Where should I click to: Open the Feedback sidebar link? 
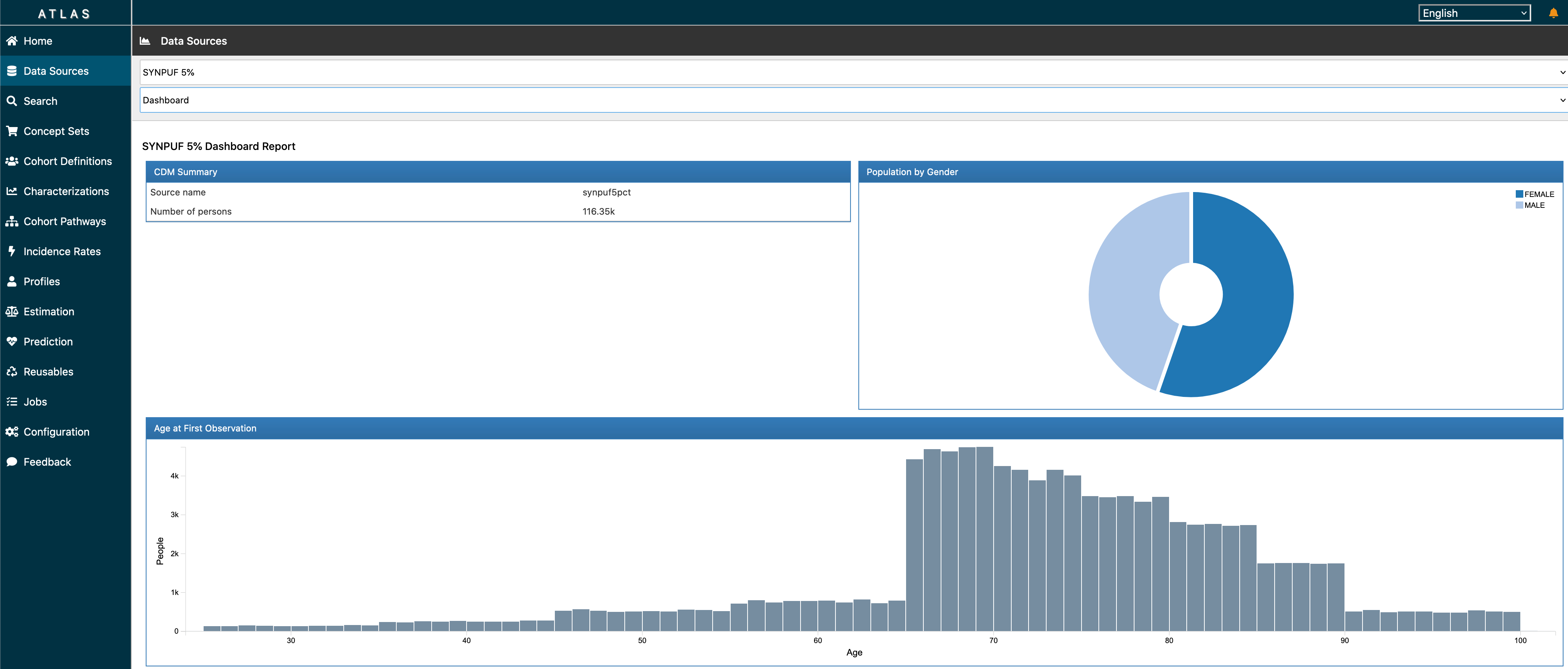(x=47, y=462)
